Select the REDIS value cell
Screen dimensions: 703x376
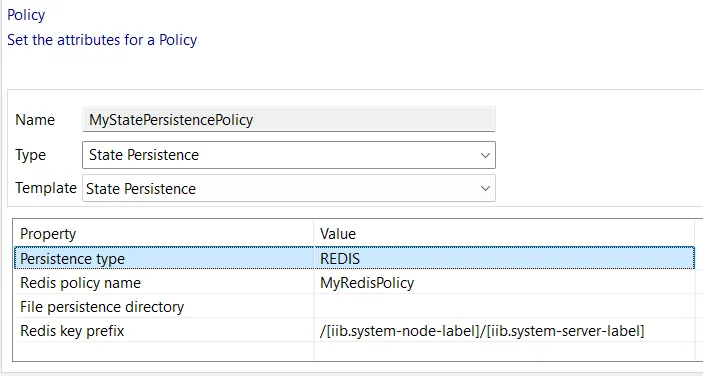click(x=504, y=259)
